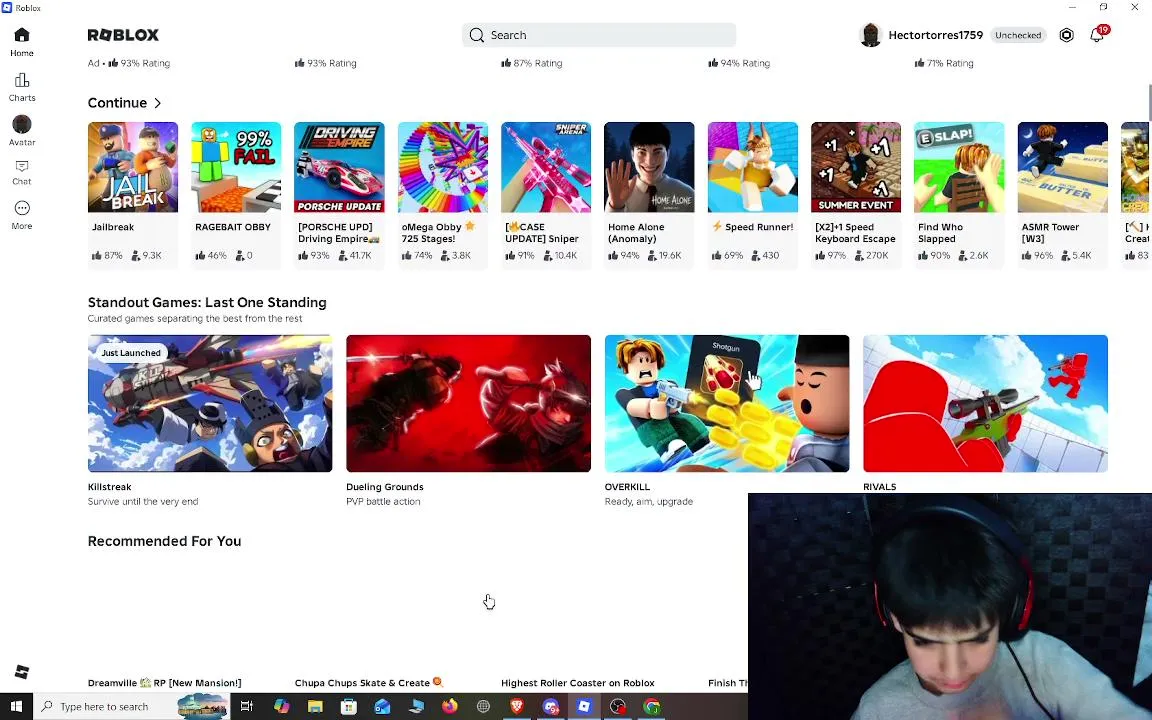Click the Roblox taskbar icon
Viewport: 1152px width, 720px height.
tap(584, 706)
